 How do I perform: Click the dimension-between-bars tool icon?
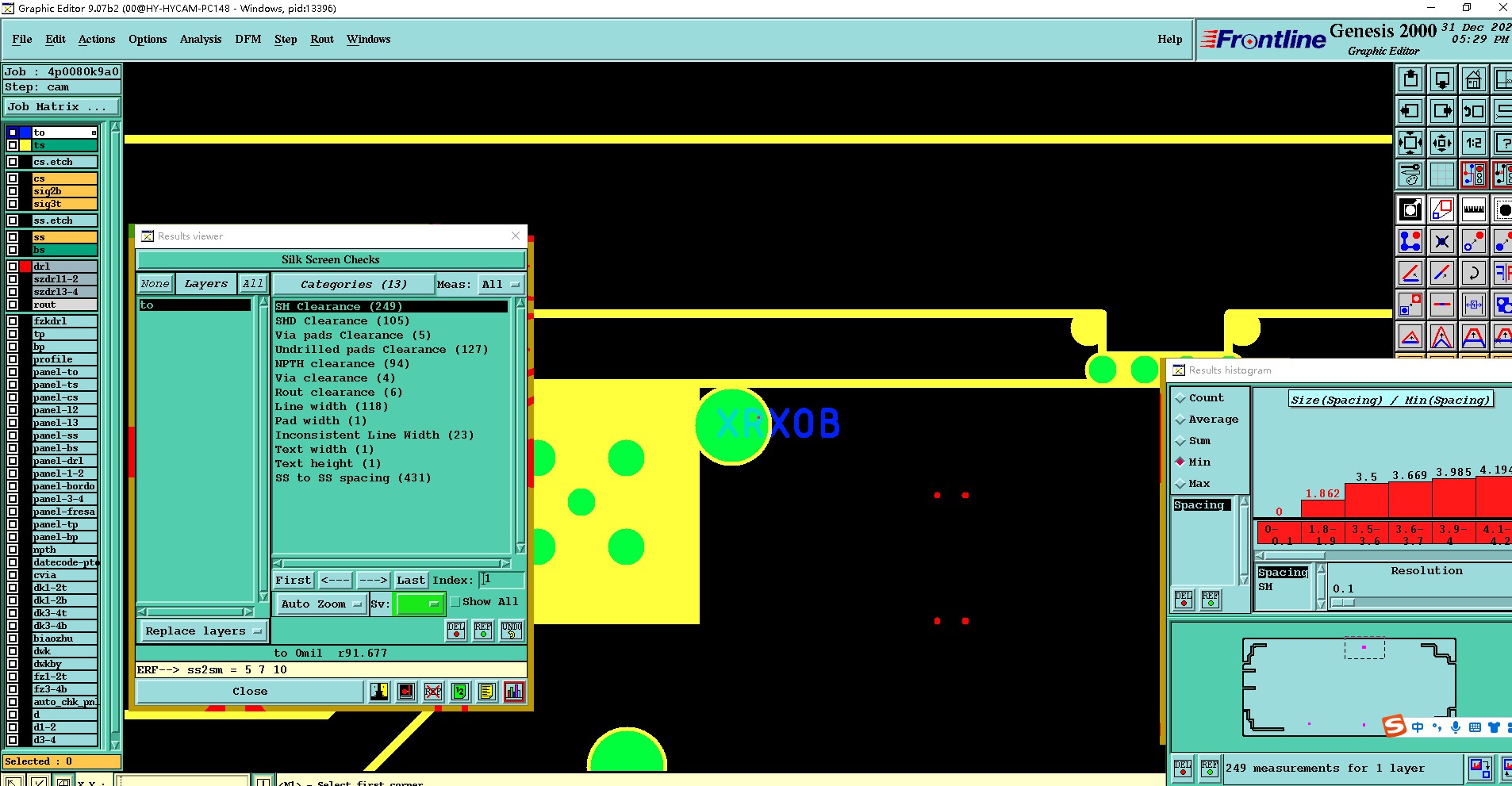click(1474, 305)
